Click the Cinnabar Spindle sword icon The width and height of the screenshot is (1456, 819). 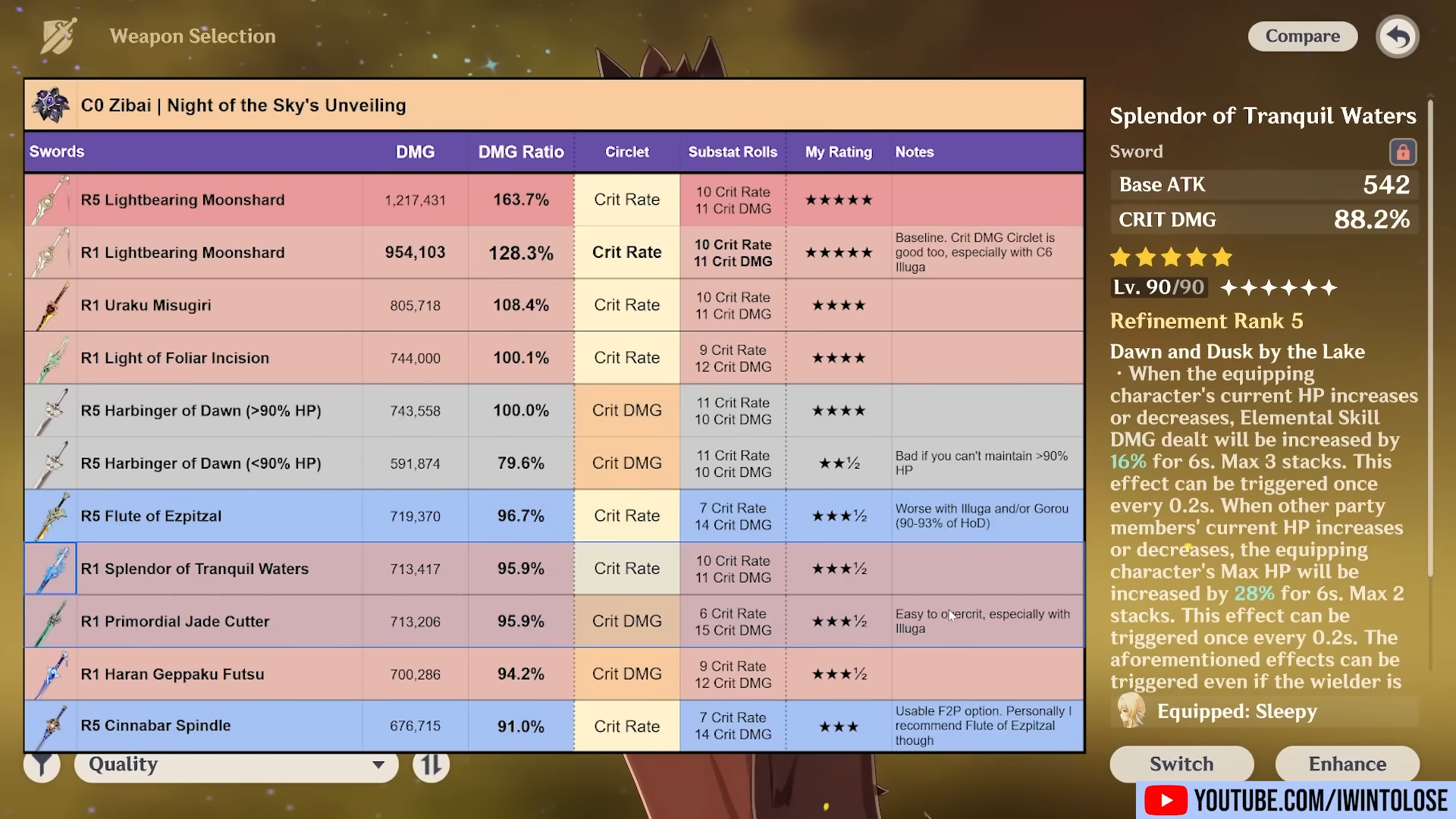[x=51, y=726]
